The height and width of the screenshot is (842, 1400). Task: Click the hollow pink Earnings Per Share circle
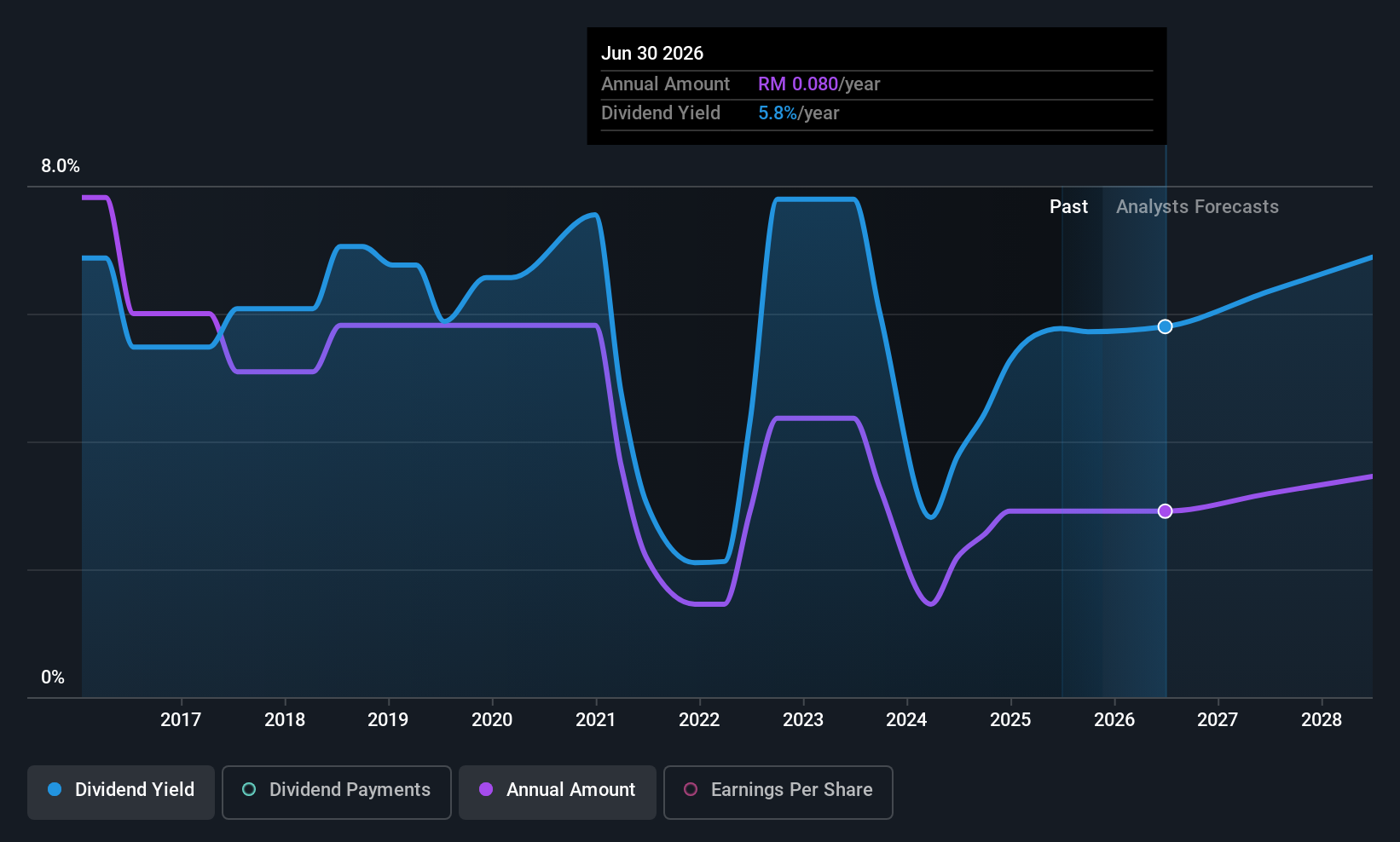tap(691, 789)
